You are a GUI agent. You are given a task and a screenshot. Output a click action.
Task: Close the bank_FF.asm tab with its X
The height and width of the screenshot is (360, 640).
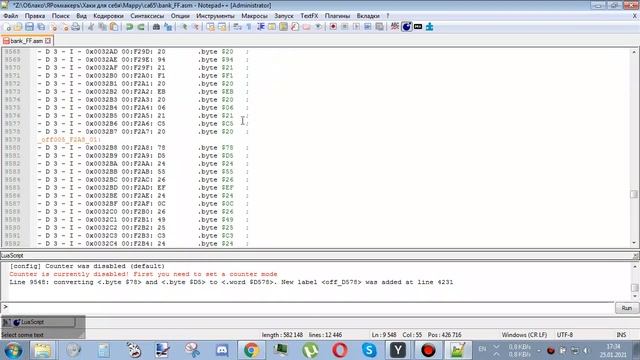(x=48, y=41)
